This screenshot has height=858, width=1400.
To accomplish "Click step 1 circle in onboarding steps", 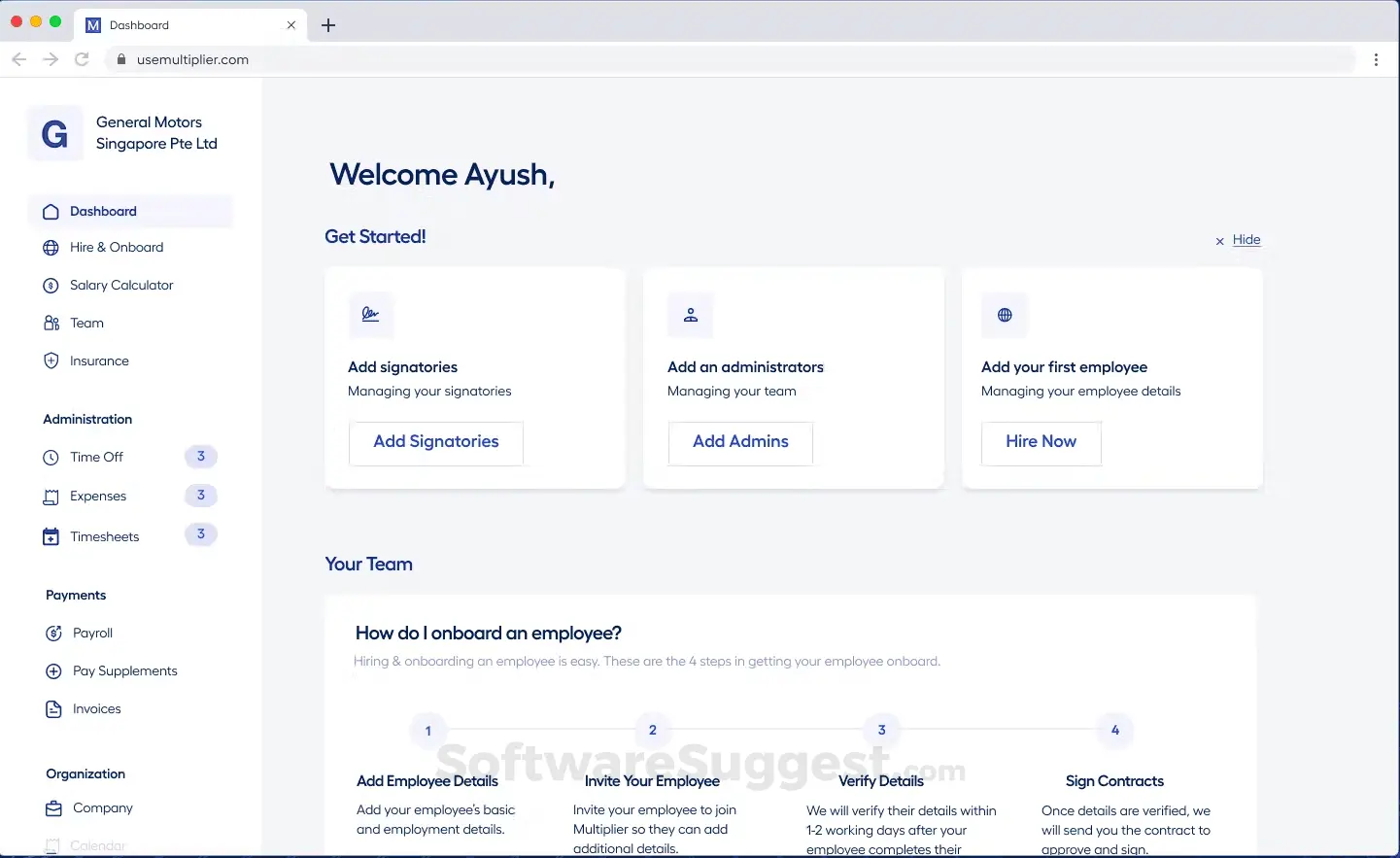I will 427,731.
